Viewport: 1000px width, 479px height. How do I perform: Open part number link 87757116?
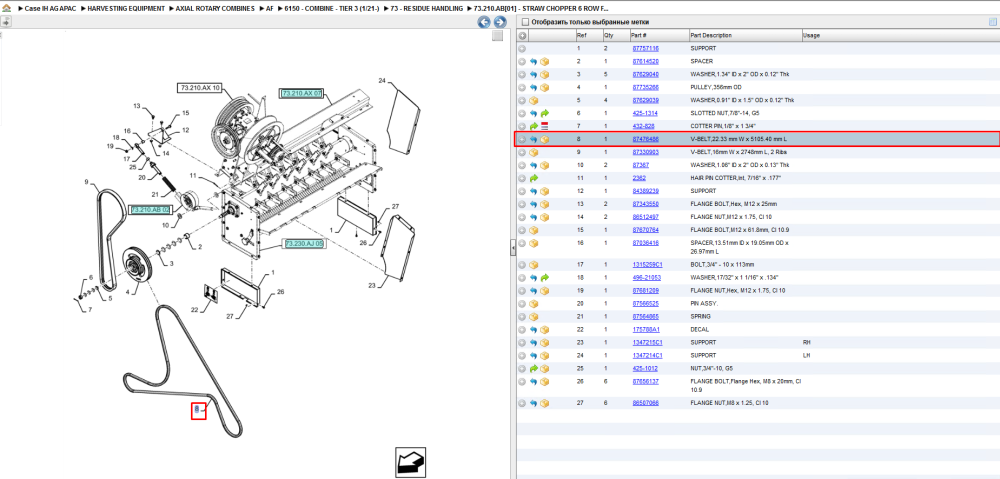[x=645, y=48]
